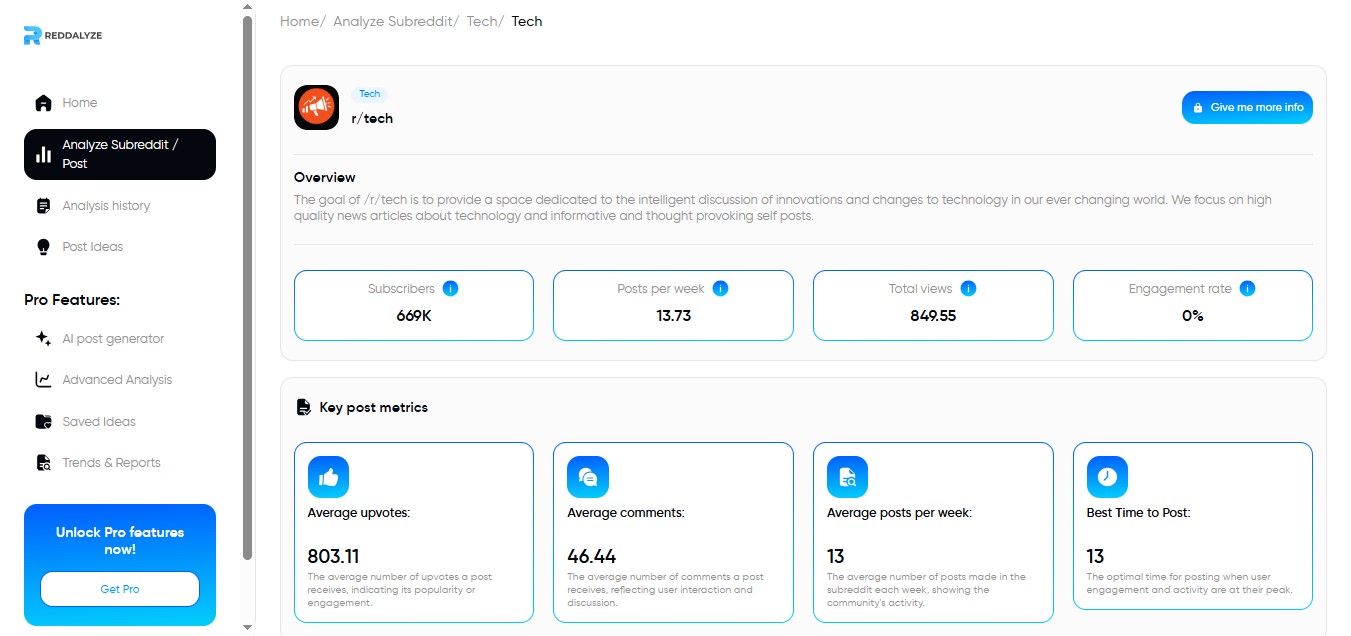Screen dimensions: 1351x636
Task: Click the Saved Ideas folder icon
Action: [x=43, y=422]
